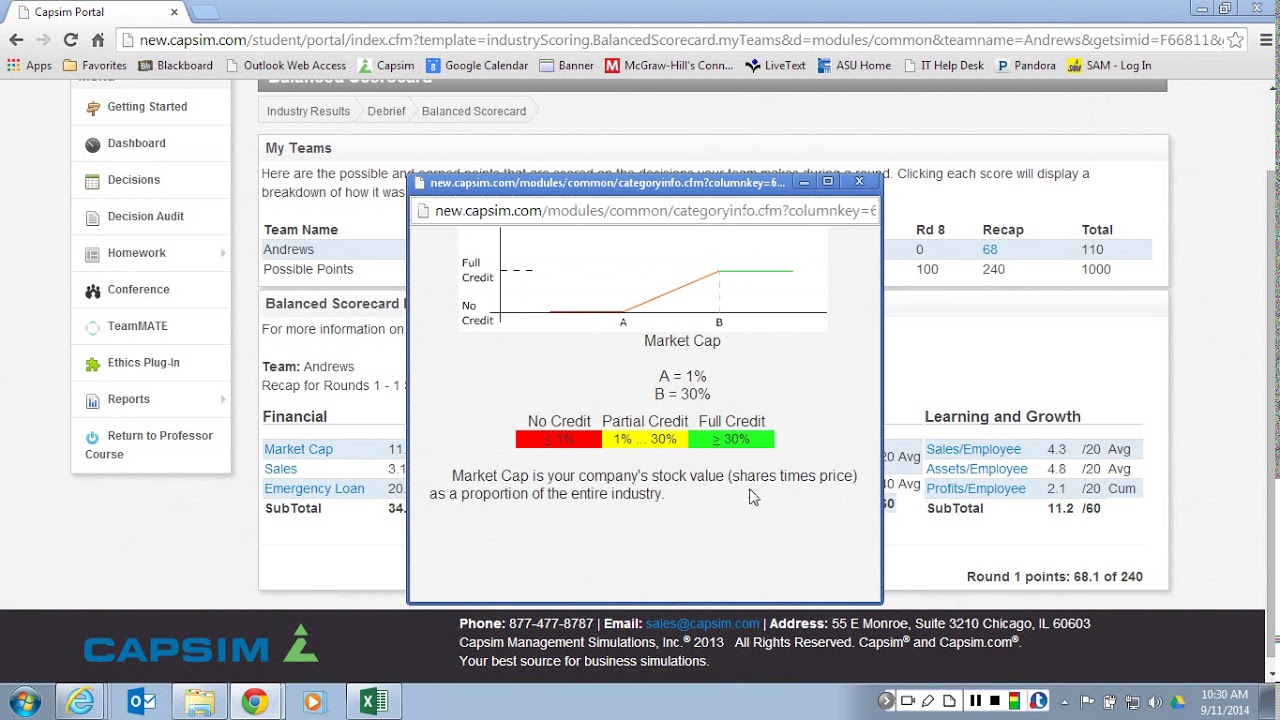This screenshot has width=1280, height=720.
Task: Bookmark this page with star icon
Action: pos(1235,40)
